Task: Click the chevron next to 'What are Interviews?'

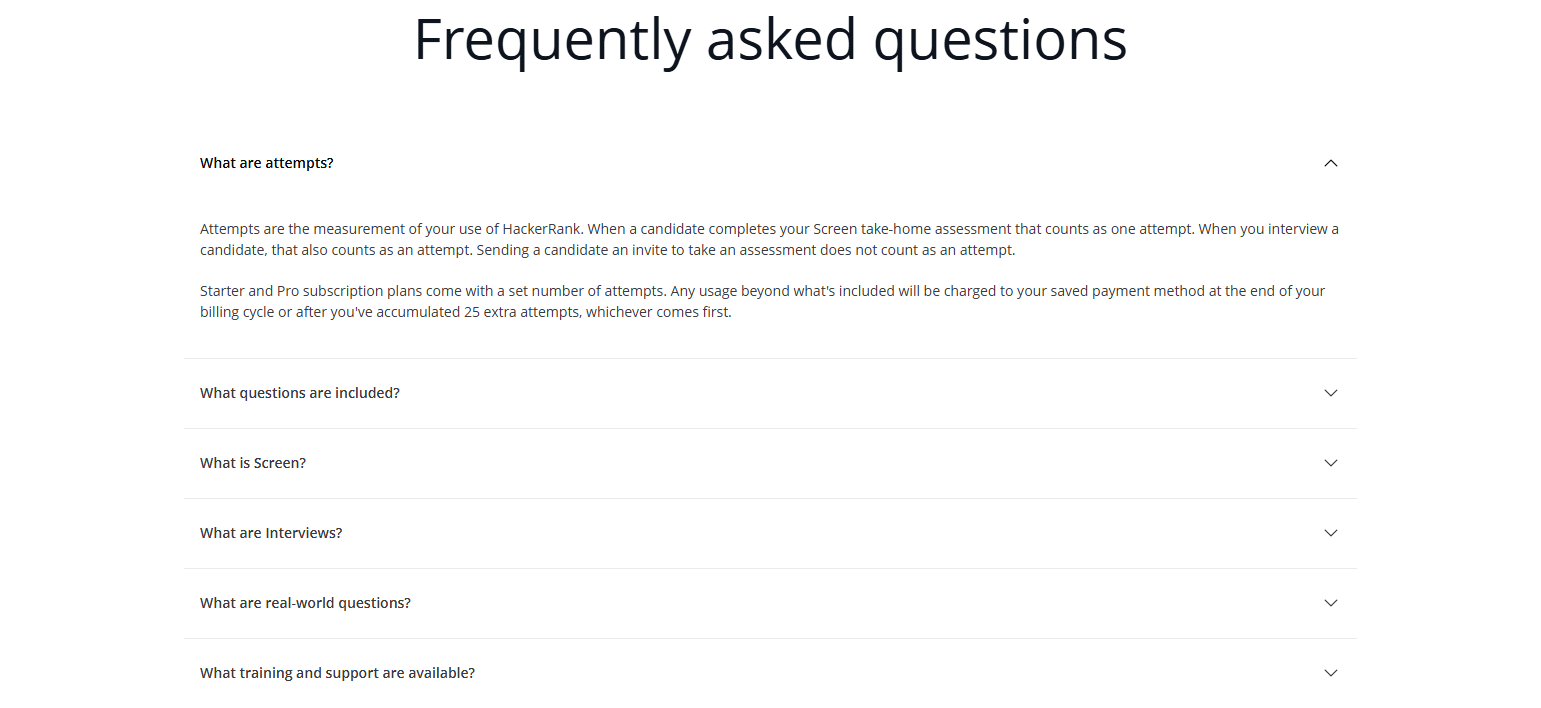Action: coord(1330,533)
